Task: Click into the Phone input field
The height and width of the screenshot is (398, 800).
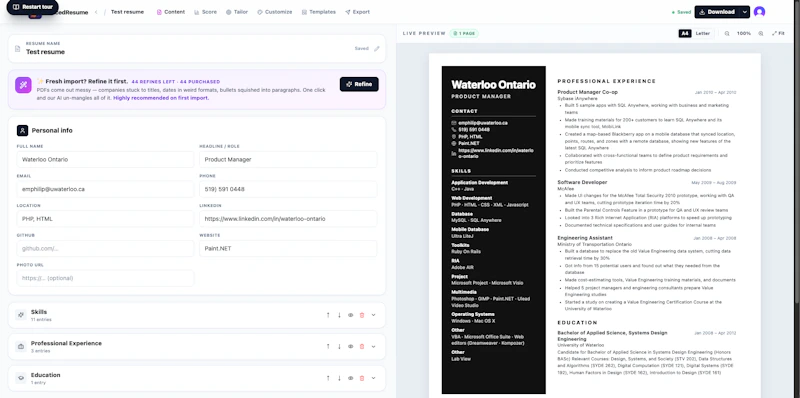Action: (x=288, y=189)
